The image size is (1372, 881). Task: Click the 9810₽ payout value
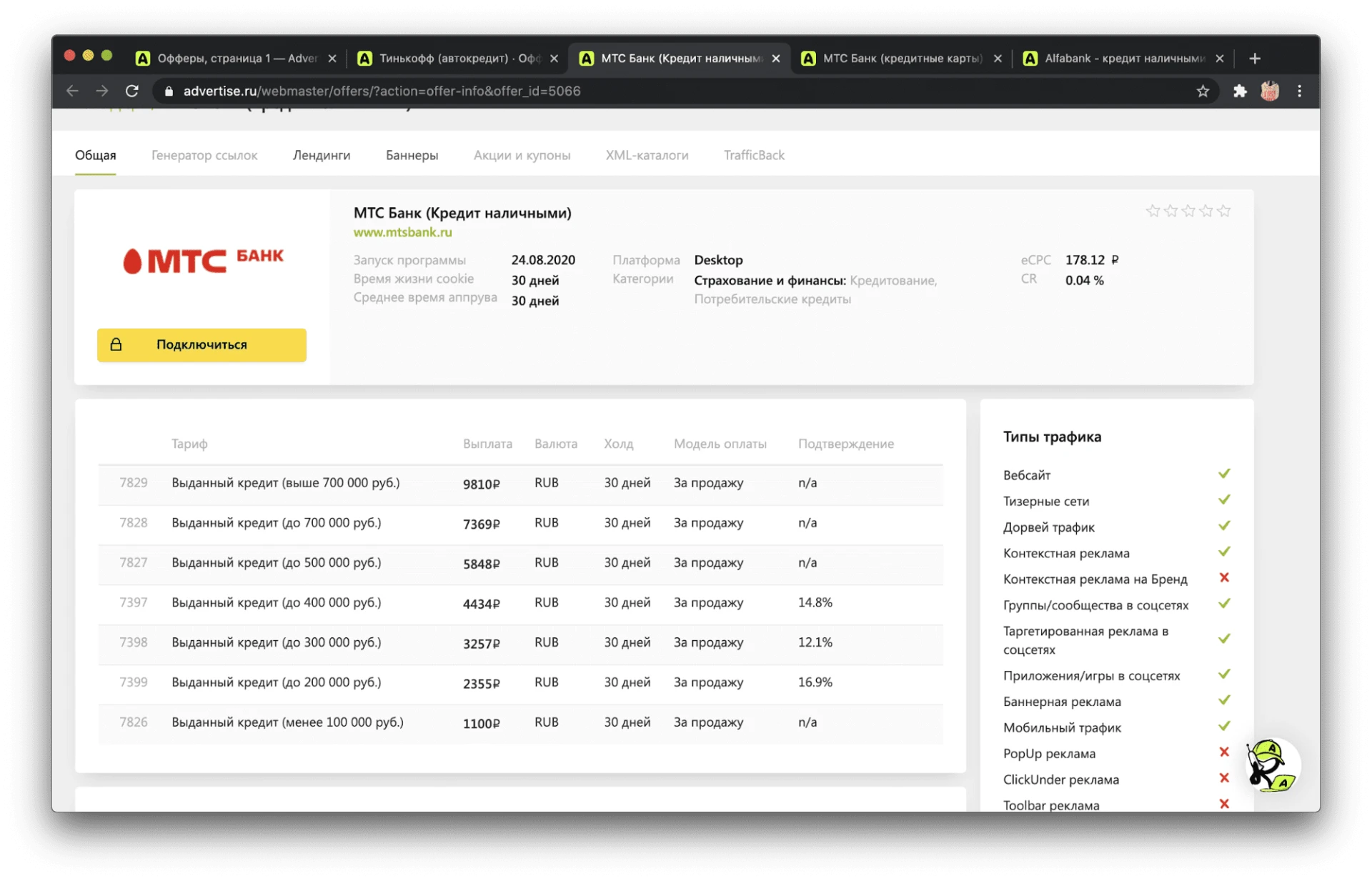[x=482, y=484]
